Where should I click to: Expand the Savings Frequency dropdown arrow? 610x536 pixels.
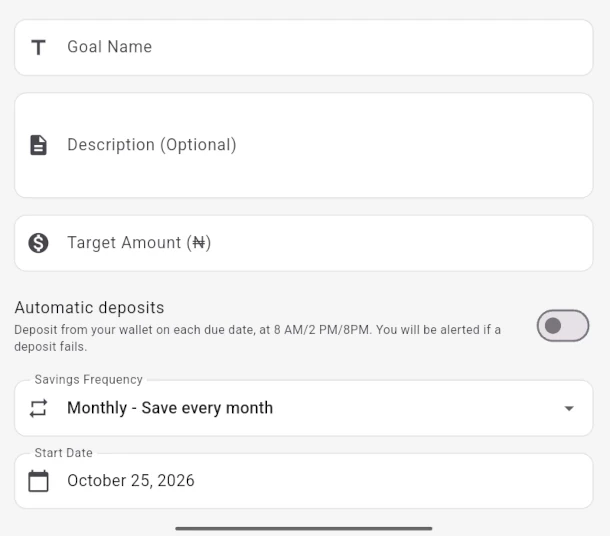point(569,408)
